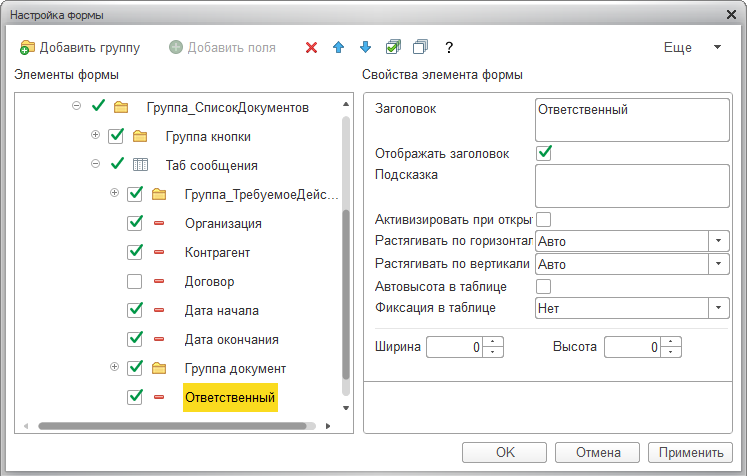Move element down with blue arrow

coord(365,47)
